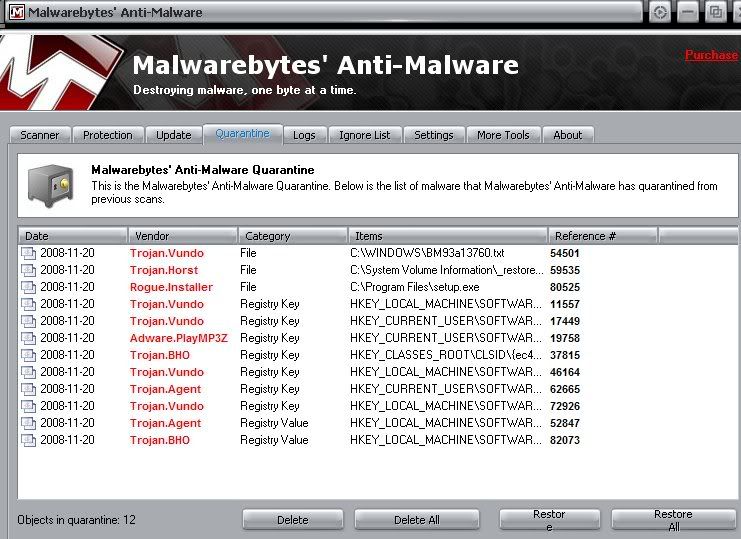Click the quarantine safe icon
Screen dimensions: 741x539
[52, 185]
